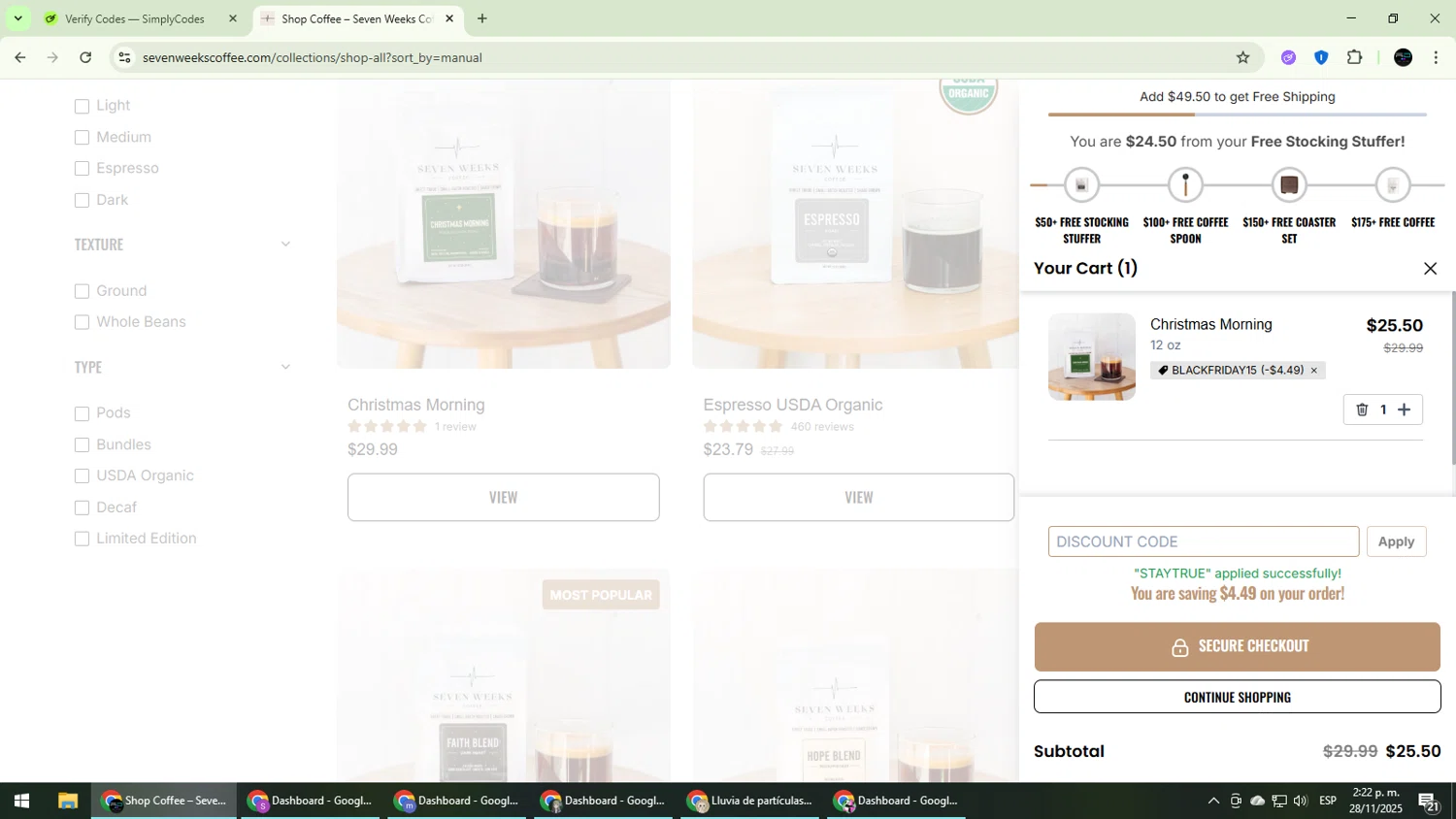Screen dimensions: 1456x819
Task: Collapse the TEXTURE filter section
Action: (285, 244)
